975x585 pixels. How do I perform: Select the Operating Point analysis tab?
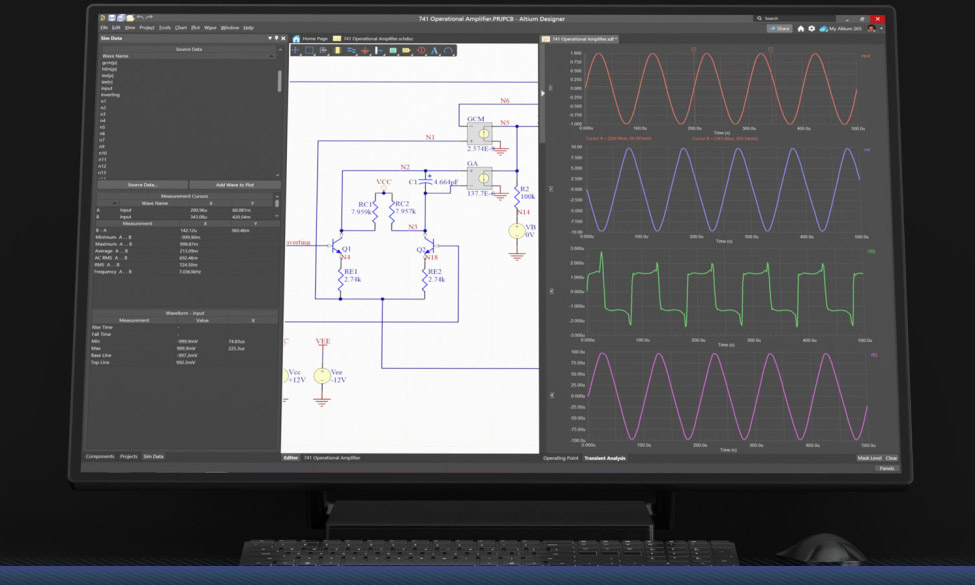coord(560,458)
